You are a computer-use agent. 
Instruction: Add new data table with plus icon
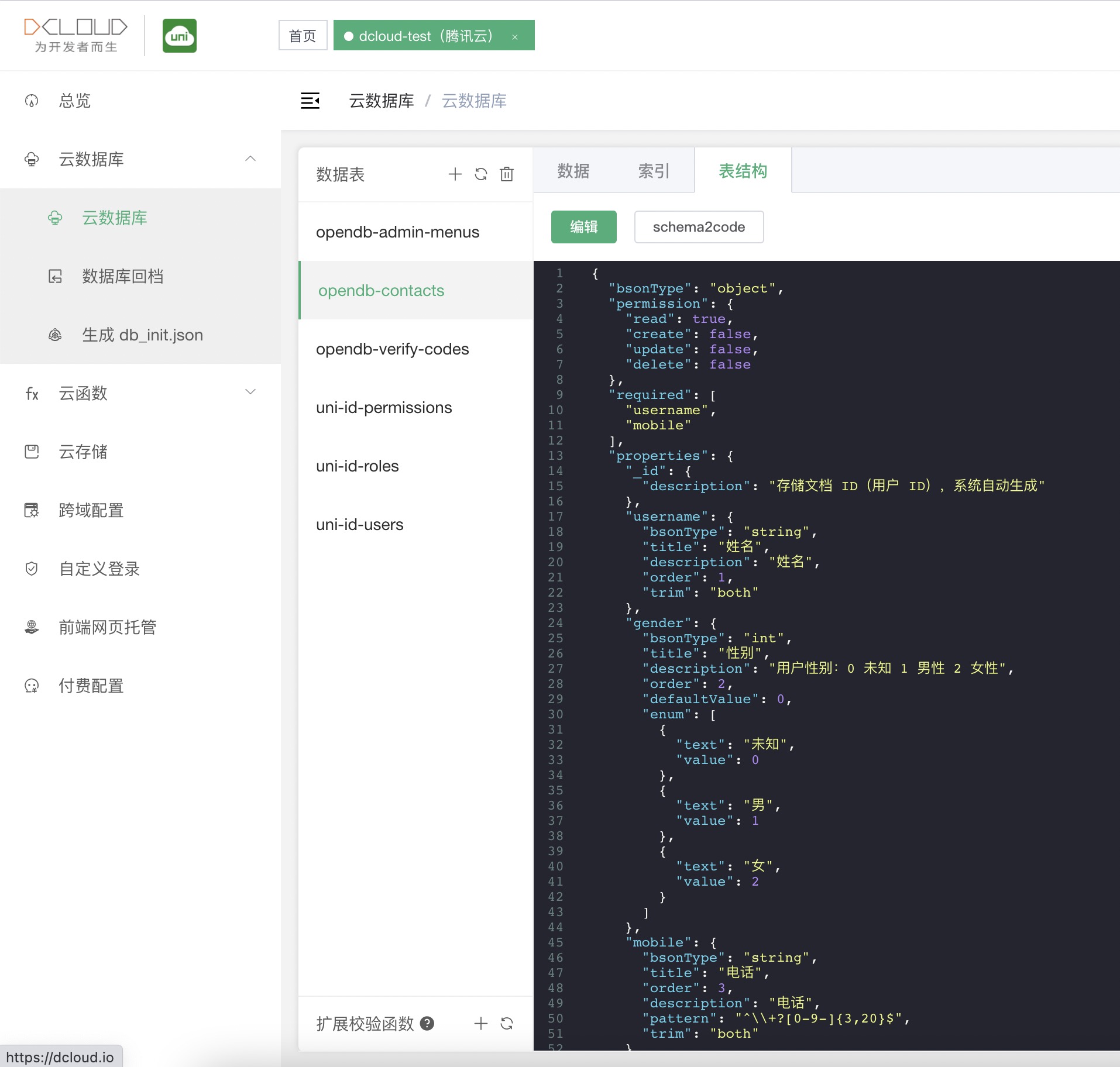point(455,174)
